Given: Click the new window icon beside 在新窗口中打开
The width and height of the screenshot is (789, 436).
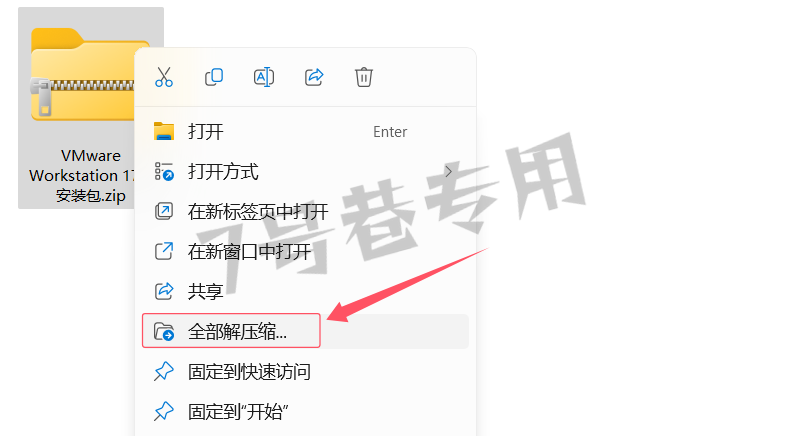Looking at the screenshot, I should click(164, 251).
